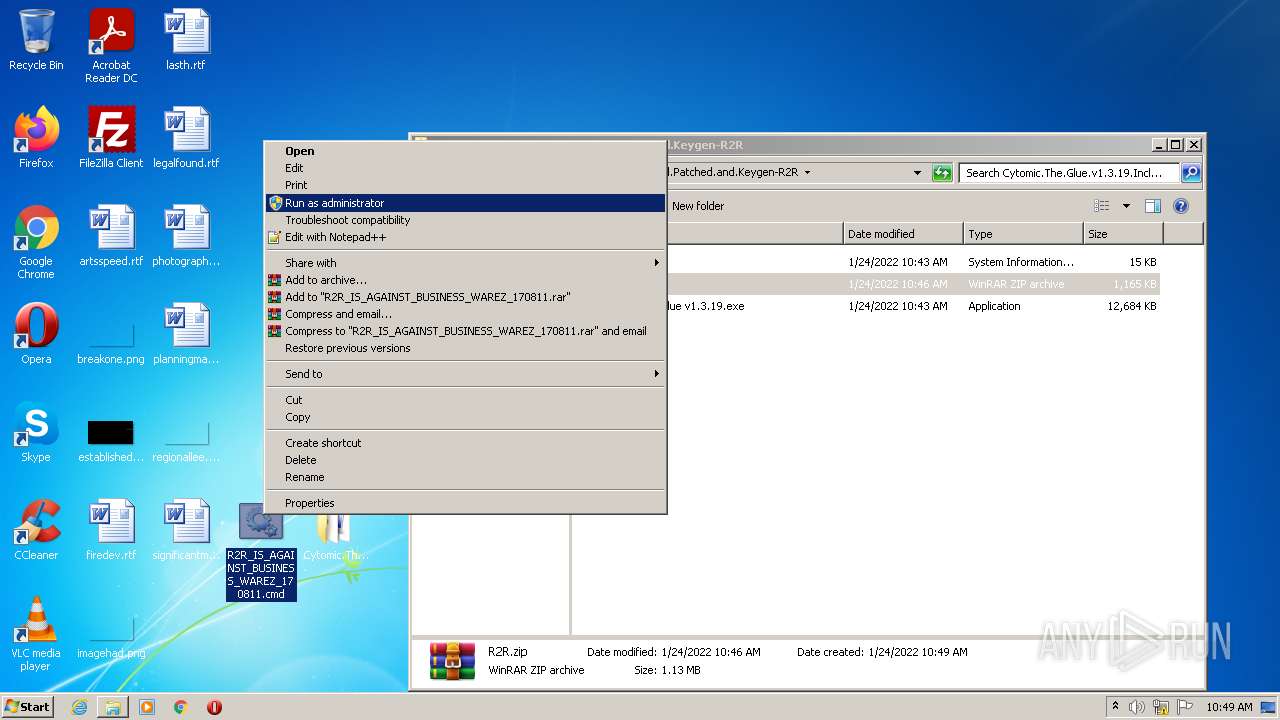1280x720 pixels.
Task: Open CCleaner desktop shortcut
Action: [x=36, y=530]
